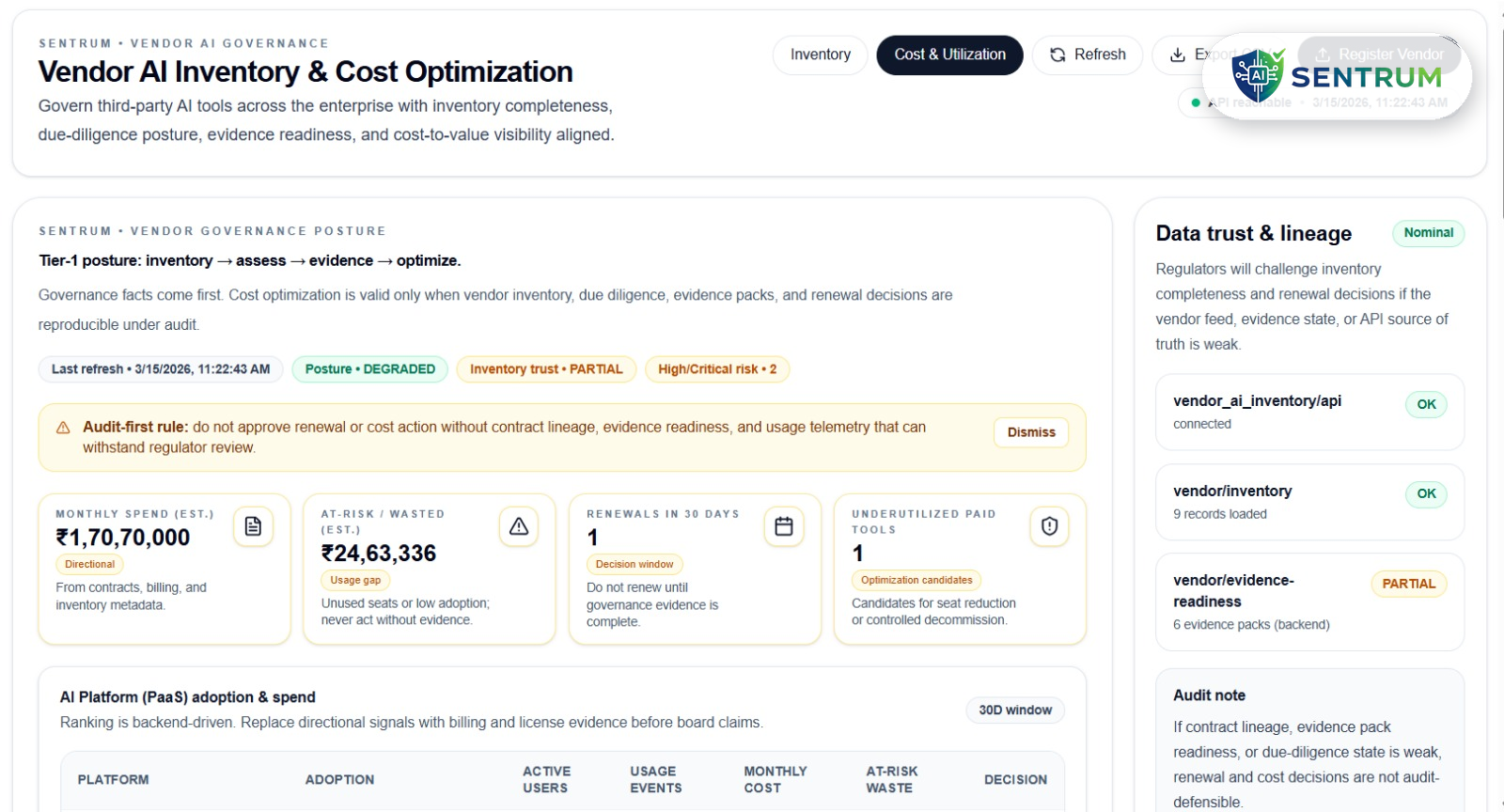
Task: Click the ₹24,63,336 at-risk value
Action: click(379, 554)
